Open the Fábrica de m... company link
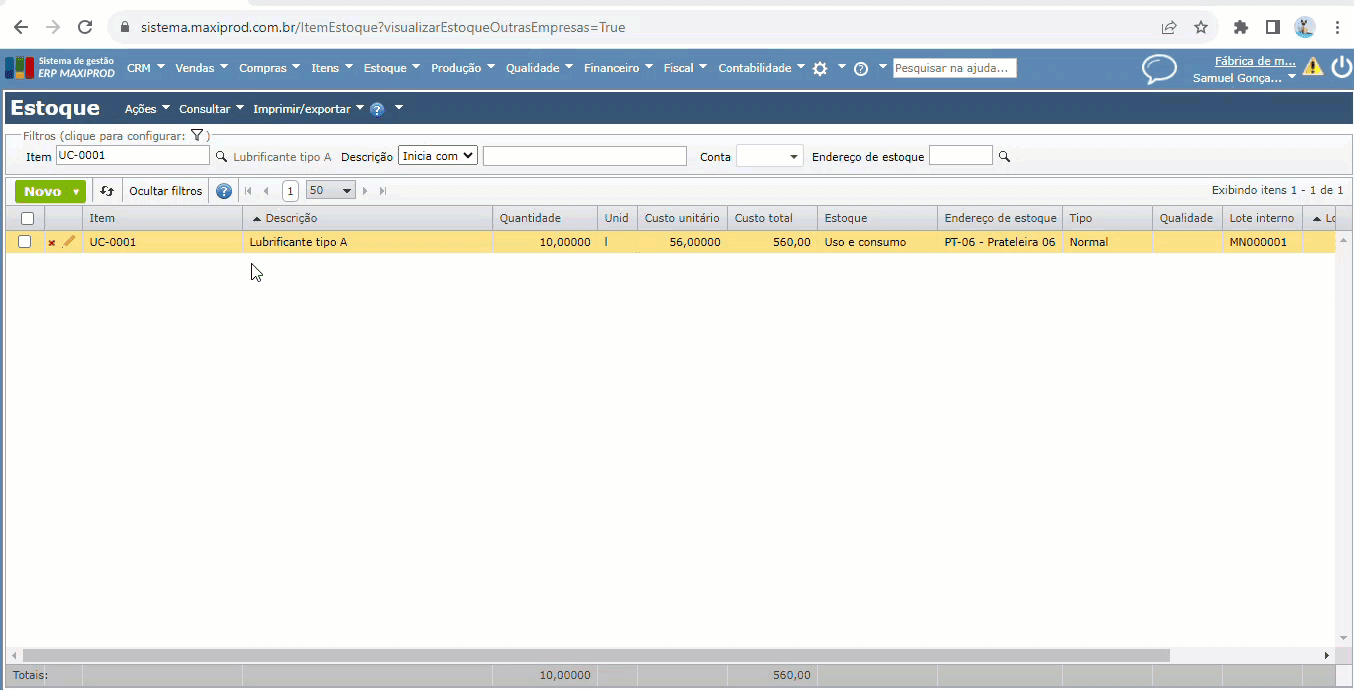The image size is (1354, 690). [x=1255, y=61]
